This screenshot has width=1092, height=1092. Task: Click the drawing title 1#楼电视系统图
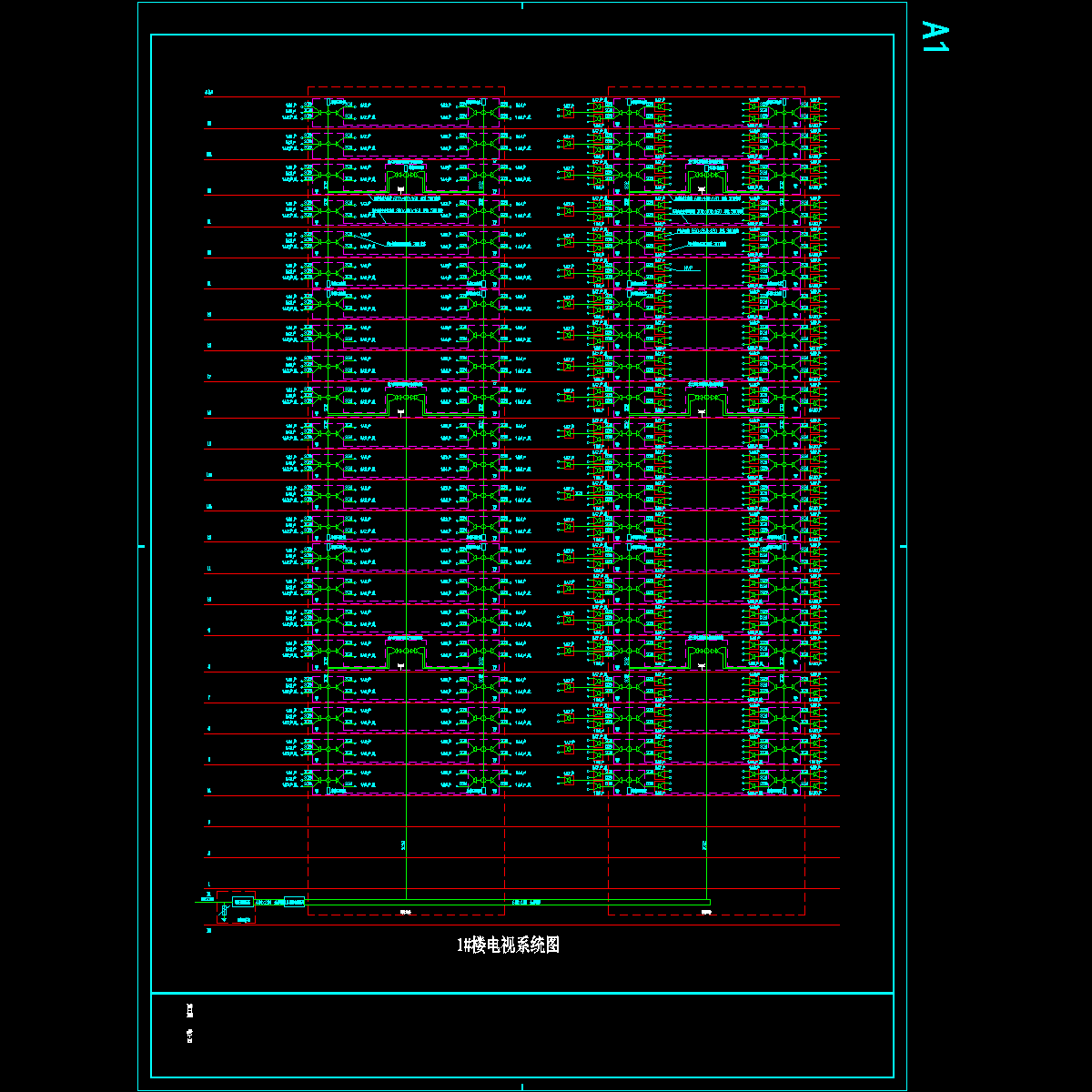coord(508,945)
